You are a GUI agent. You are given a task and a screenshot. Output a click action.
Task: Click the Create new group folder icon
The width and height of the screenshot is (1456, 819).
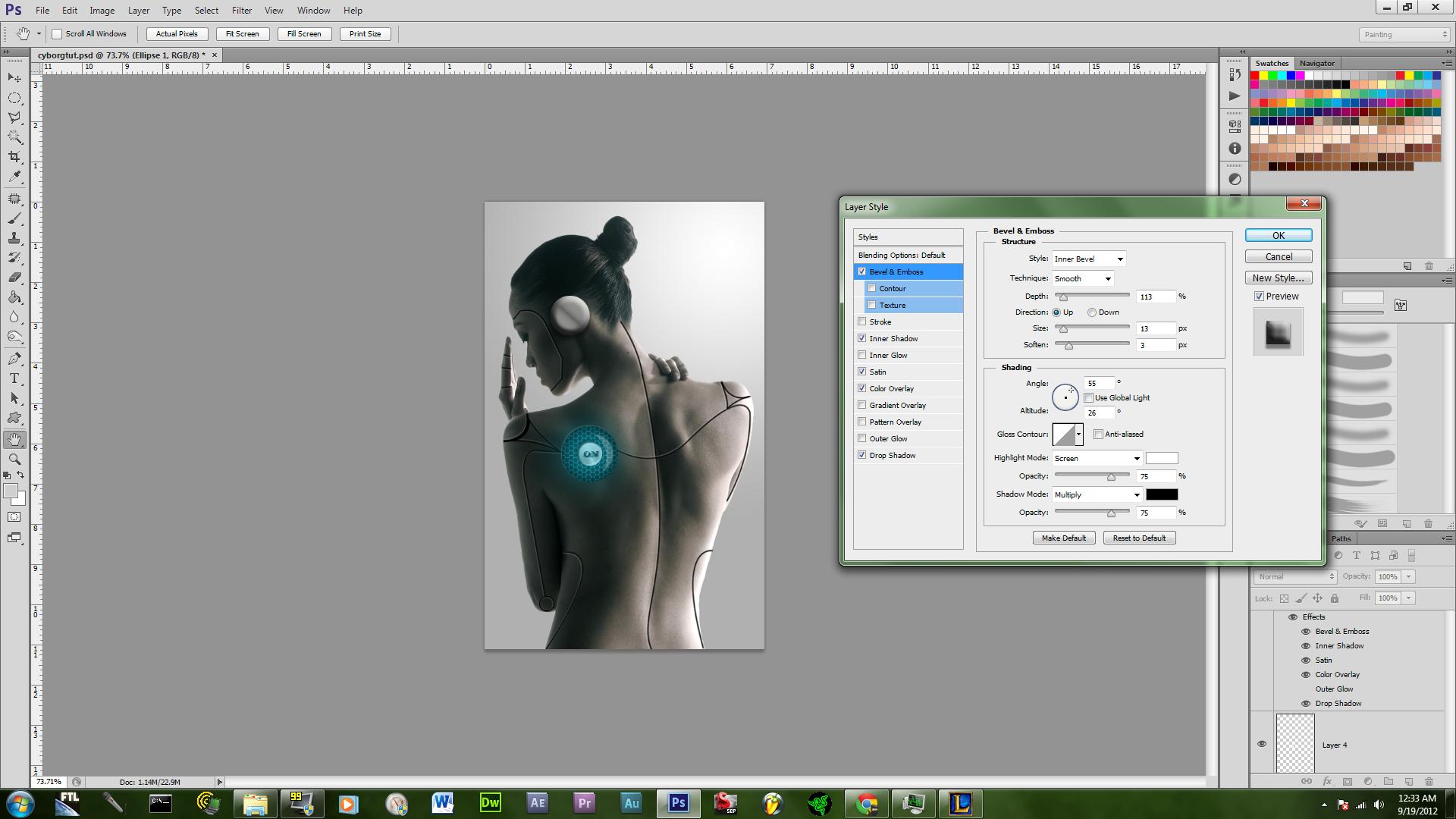pyautogui.click(x=1389, y=781)
